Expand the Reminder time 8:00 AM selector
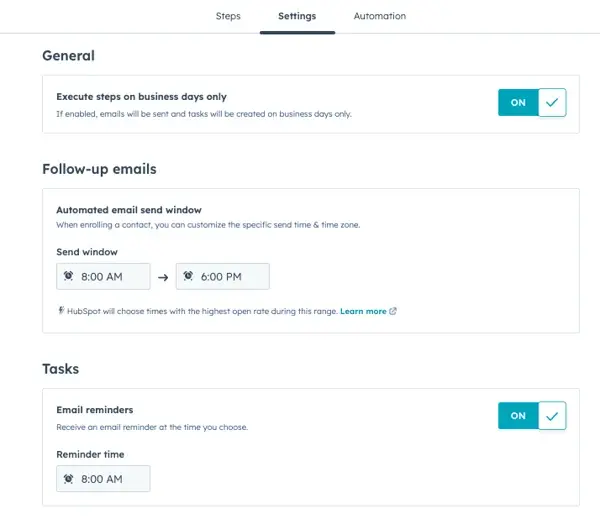Screen dimensions: 600x519 click(x=103, y=479)
